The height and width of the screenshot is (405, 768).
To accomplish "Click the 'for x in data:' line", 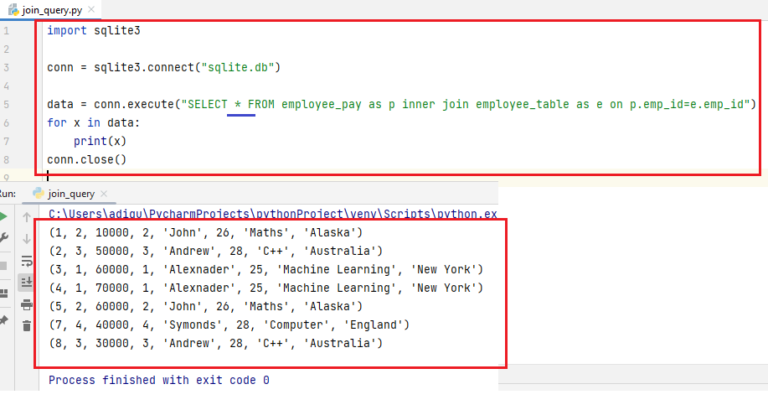I will [x=94, y=122].
